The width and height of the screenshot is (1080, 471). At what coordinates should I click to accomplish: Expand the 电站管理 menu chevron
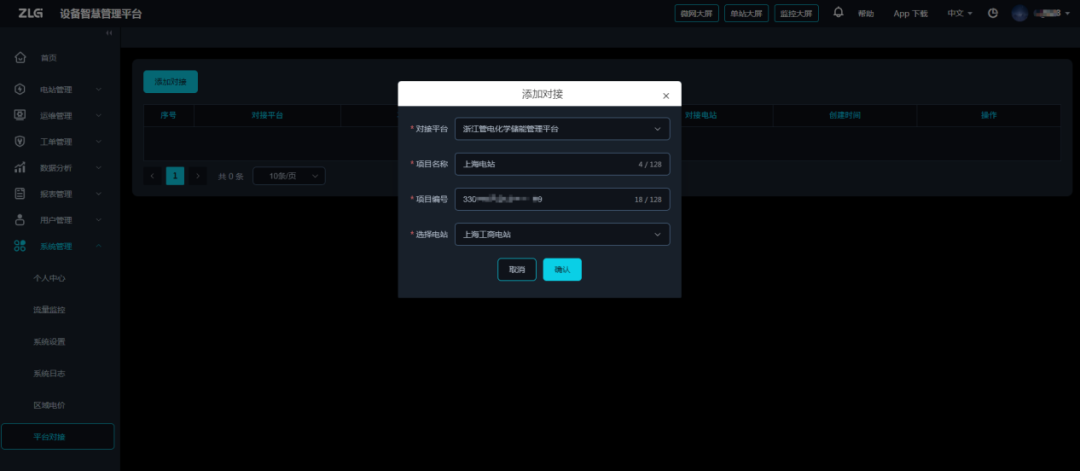click(x=98, y=90)
